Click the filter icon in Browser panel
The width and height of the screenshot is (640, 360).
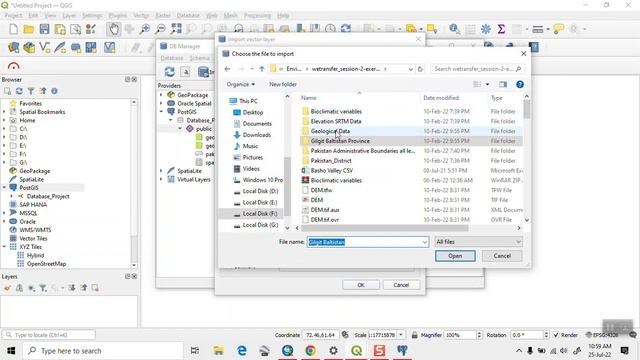click(31, 91)
